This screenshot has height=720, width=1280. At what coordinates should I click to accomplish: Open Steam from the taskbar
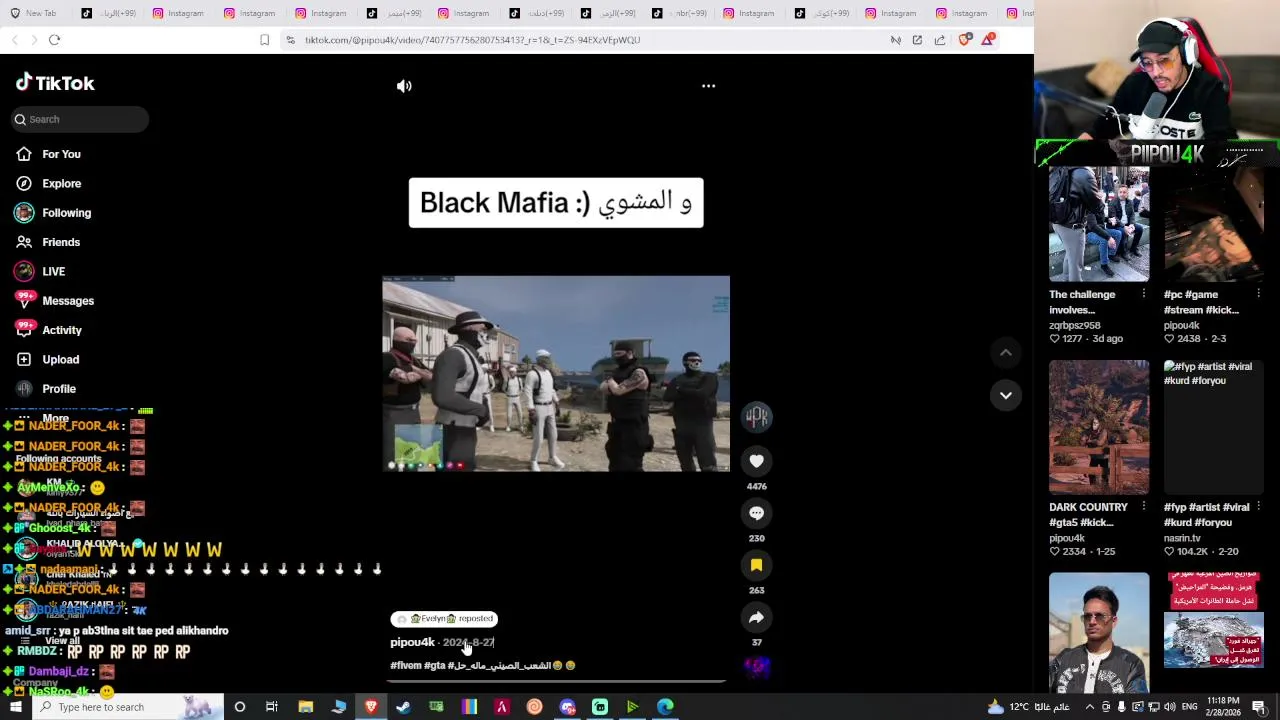click(403, 707)
